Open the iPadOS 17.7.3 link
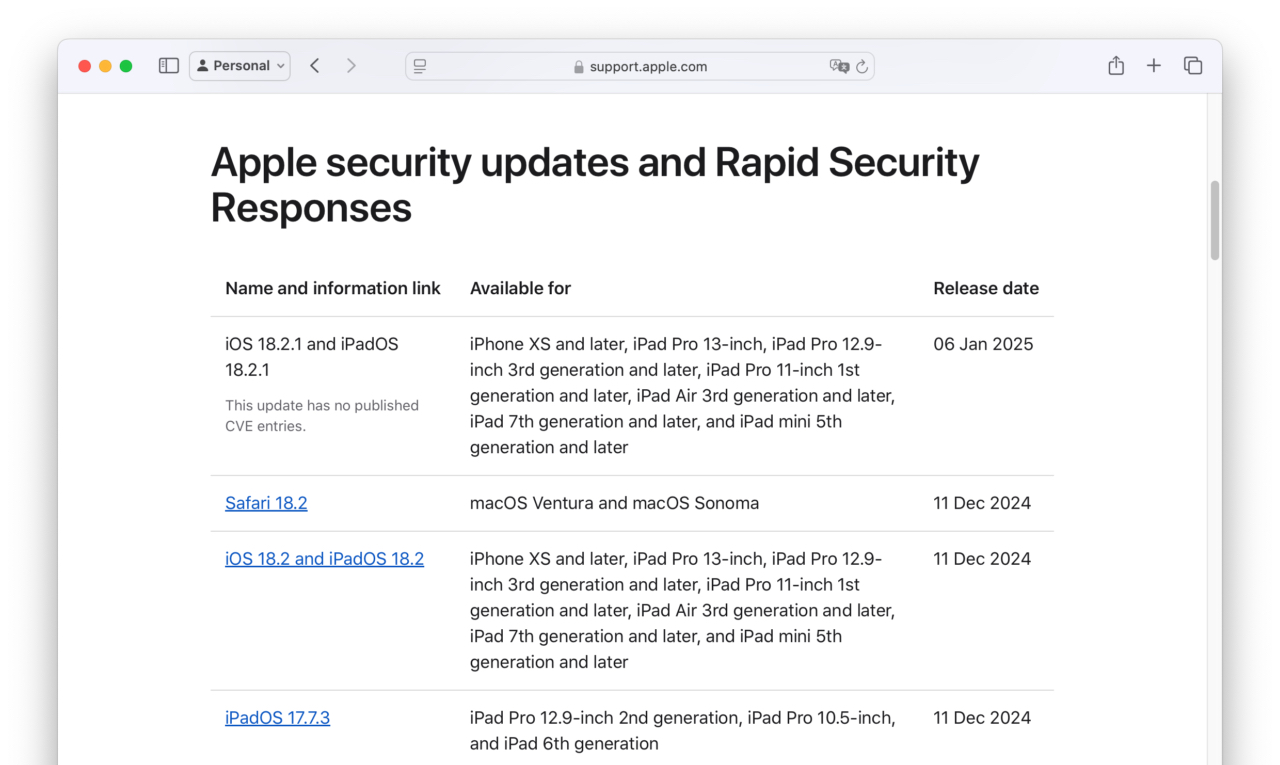The height and width of the screenshot is (765, 1280). click(277, 718)
